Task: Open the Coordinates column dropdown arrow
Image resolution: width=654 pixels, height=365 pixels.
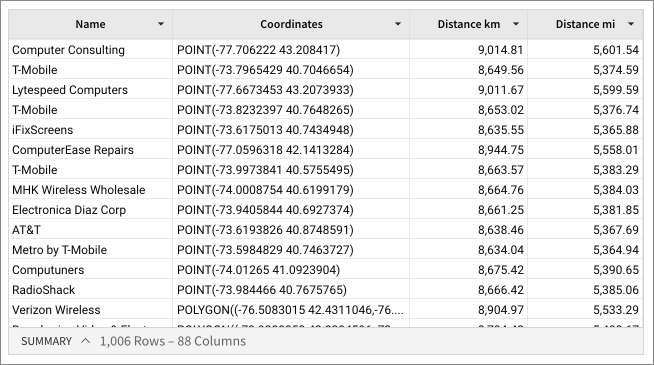Action: click(x=398, y=24)
